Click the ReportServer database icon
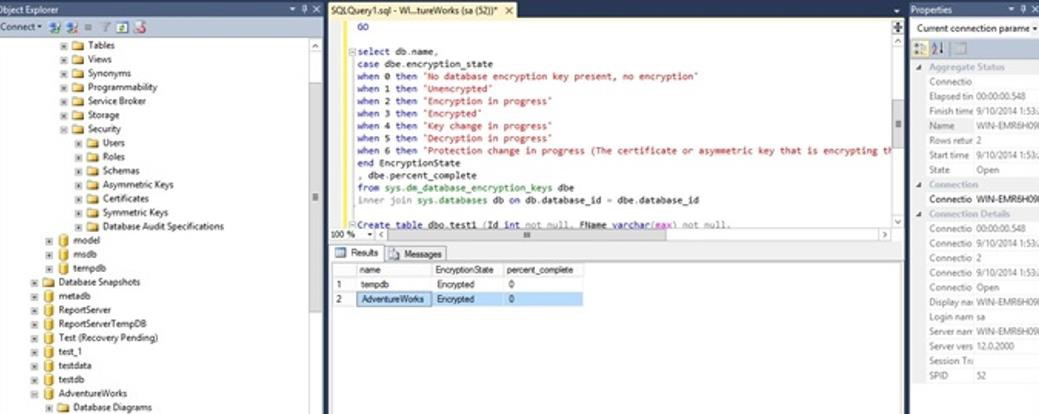This screenshot has height=414, width=1039. (48, 310)
